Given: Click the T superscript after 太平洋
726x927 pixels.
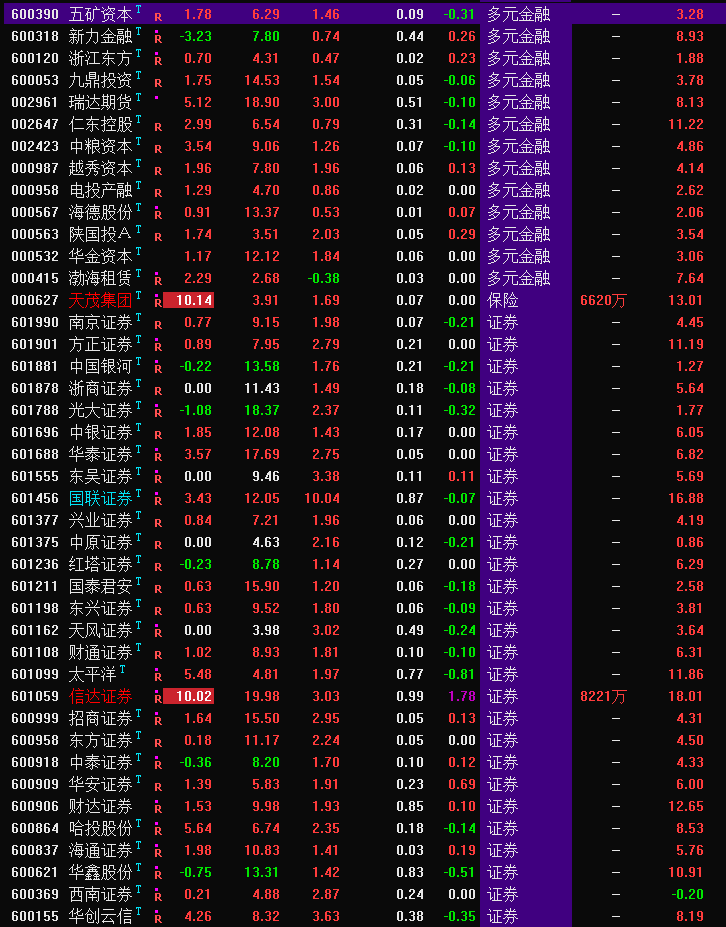Looking at the screenshot, I should tap(122, 669).
